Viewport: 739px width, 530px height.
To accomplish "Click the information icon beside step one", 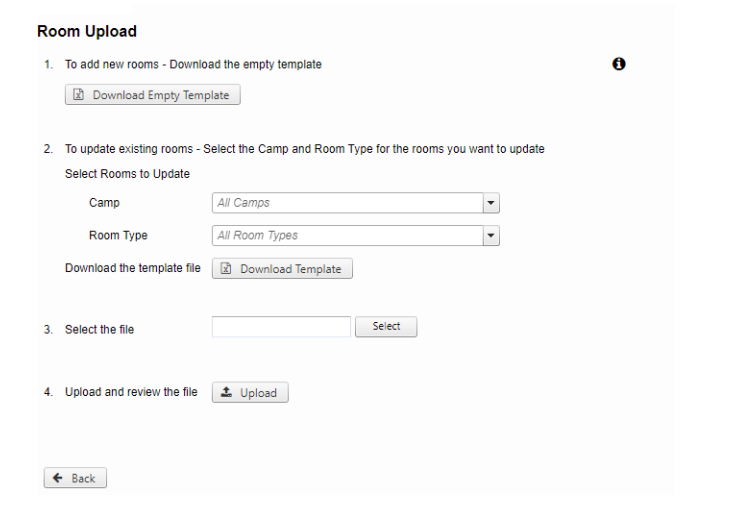I will (x=618, y=64).
